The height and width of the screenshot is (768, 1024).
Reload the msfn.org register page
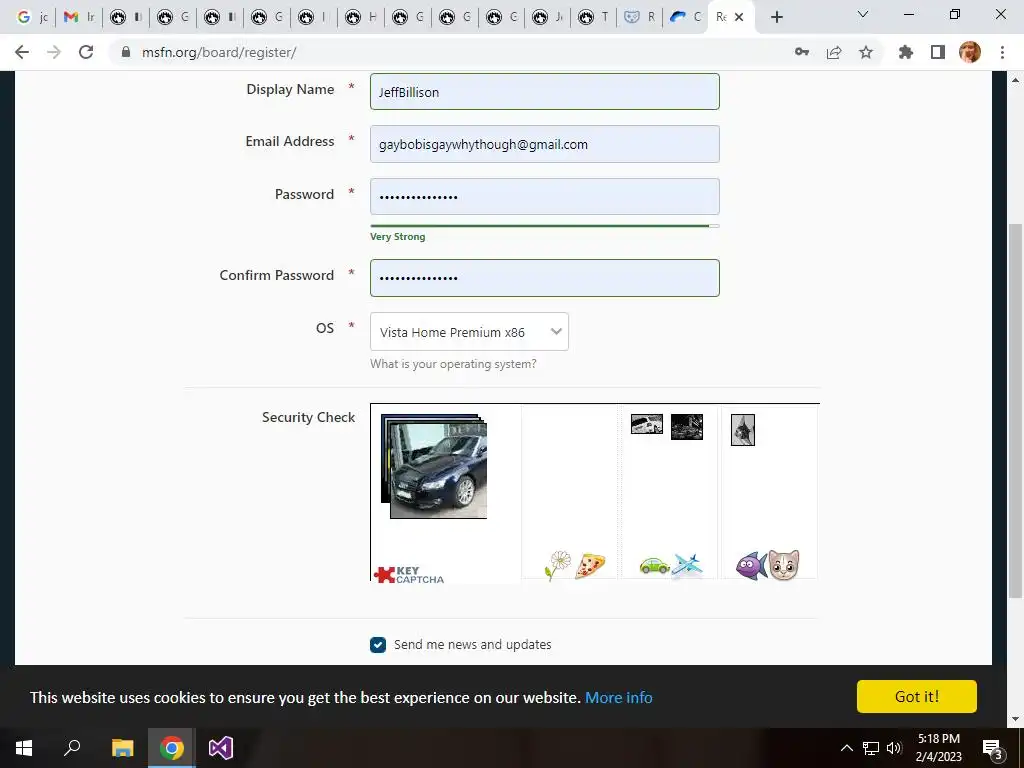coord(86,52)
